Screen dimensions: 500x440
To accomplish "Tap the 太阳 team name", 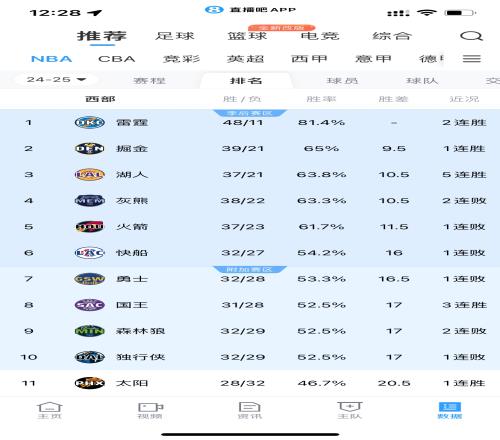I will (132, 383).
